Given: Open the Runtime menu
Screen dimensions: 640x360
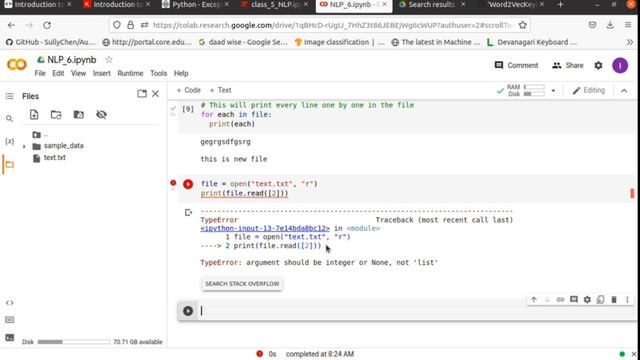Looking at the screenshot, I should coord(130,73).
